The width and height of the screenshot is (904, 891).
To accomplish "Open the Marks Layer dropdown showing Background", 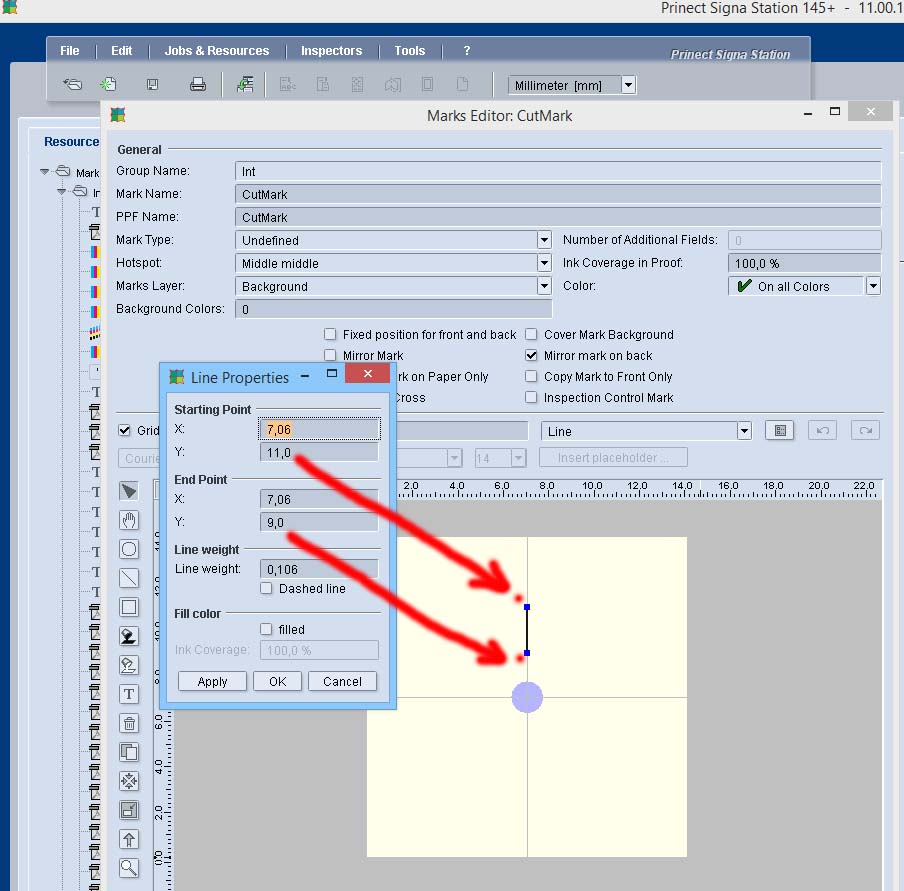I will [x=544, y=286].
